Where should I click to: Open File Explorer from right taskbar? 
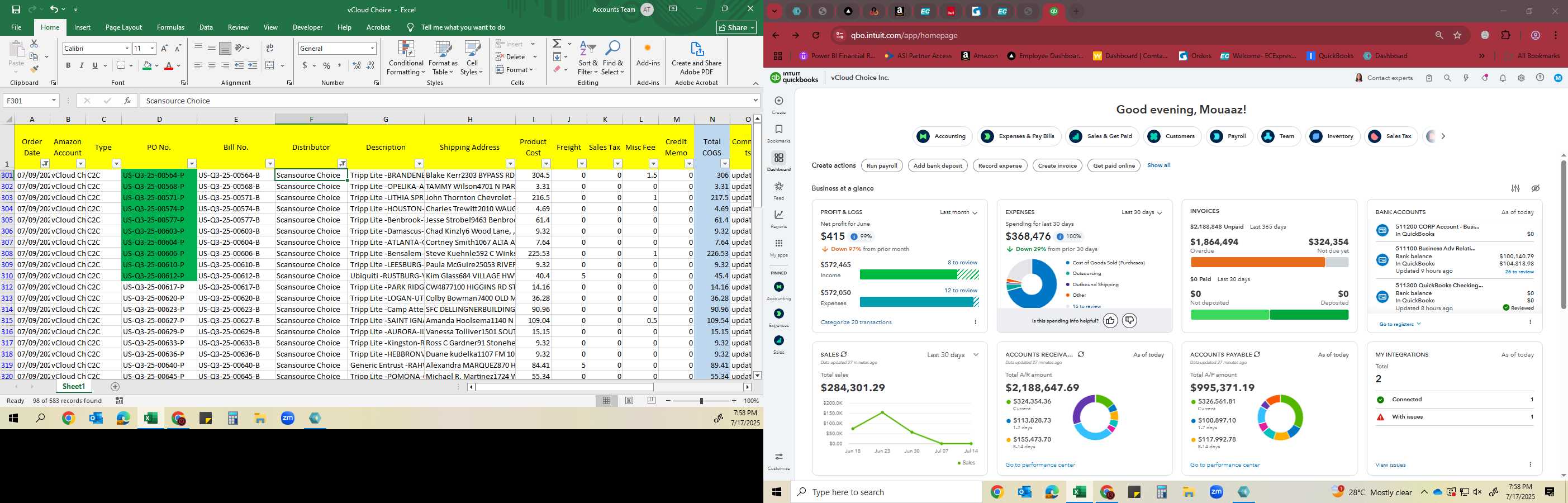(x=1189, y=492)
